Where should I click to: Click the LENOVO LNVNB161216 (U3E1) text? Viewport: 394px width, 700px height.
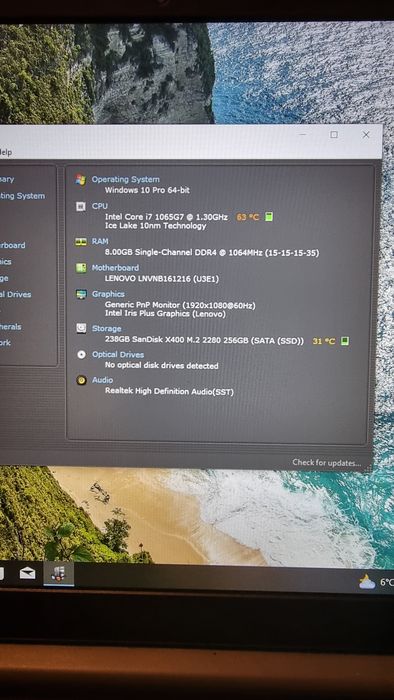(162, 279)
